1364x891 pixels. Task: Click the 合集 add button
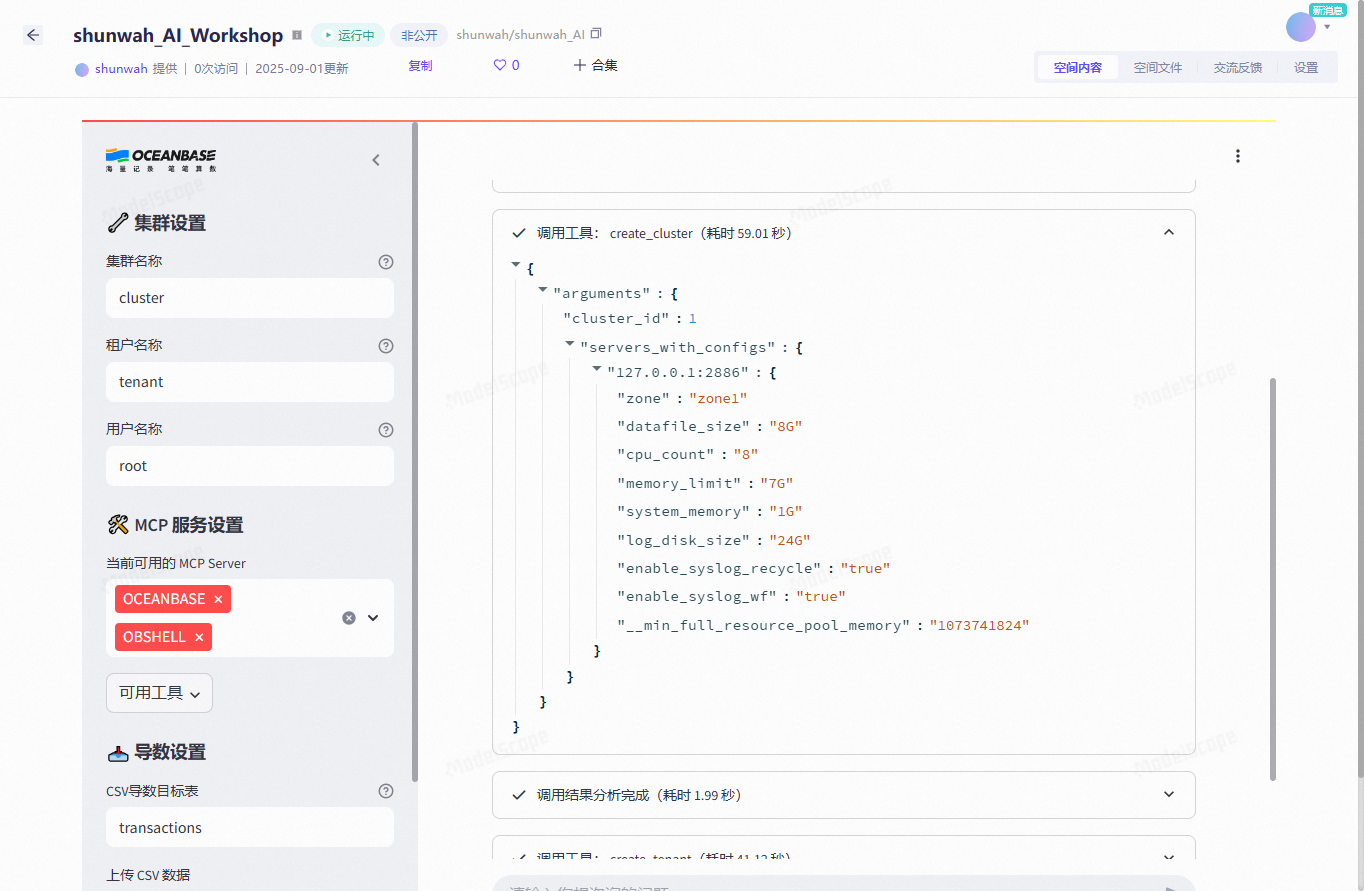[x=595, y=65]
